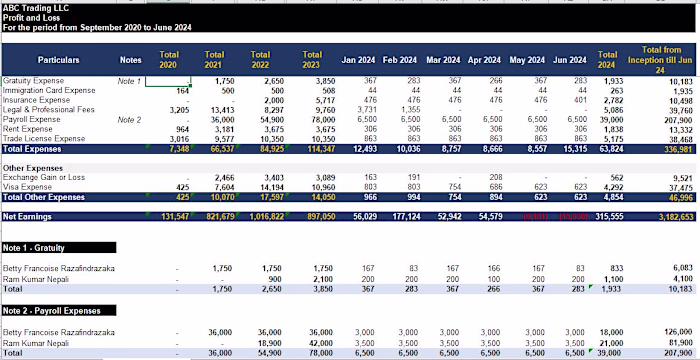Click Ram Kumar Nepali under Note 2

(36, 343)
